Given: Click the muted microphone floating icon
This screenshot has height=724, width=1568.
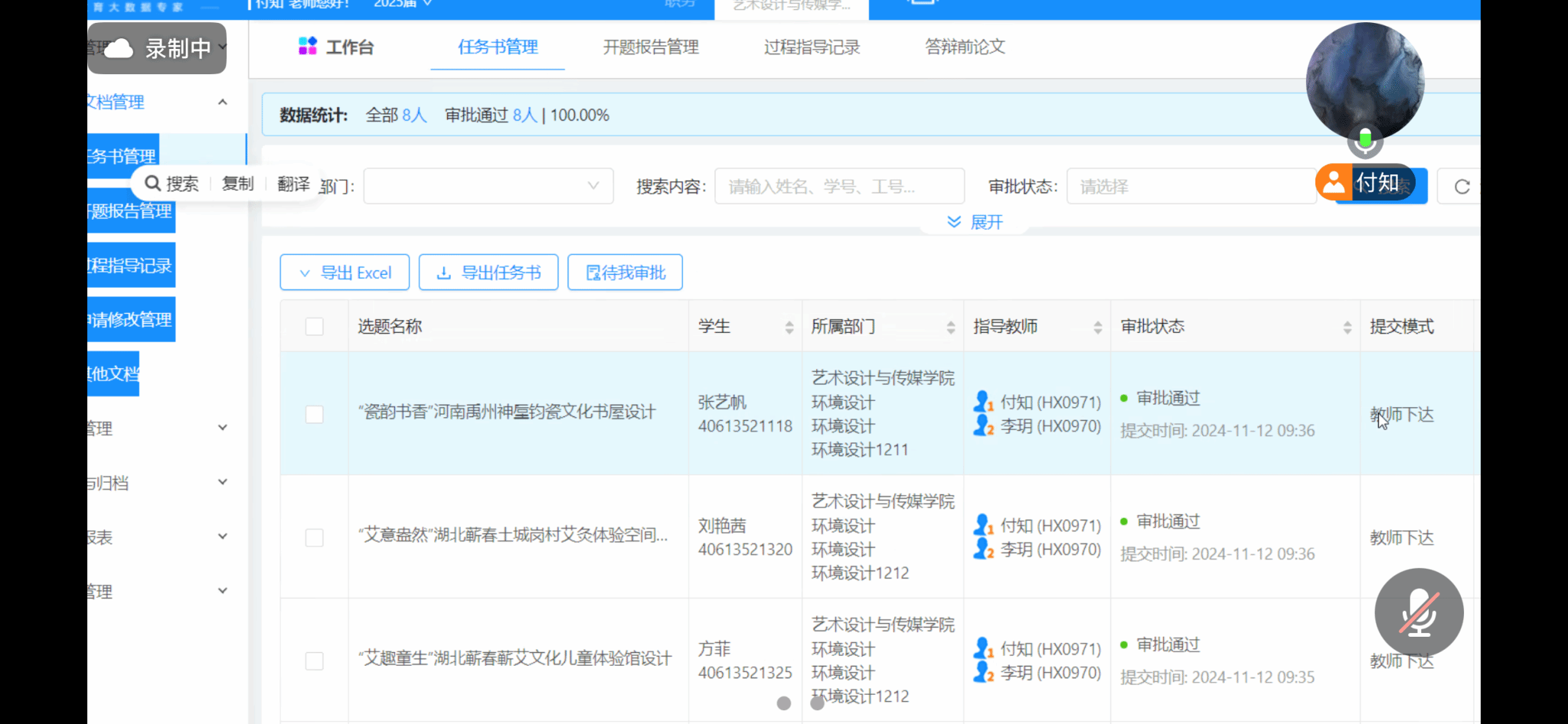Looking at the screenshot, I should [1419, 612].
